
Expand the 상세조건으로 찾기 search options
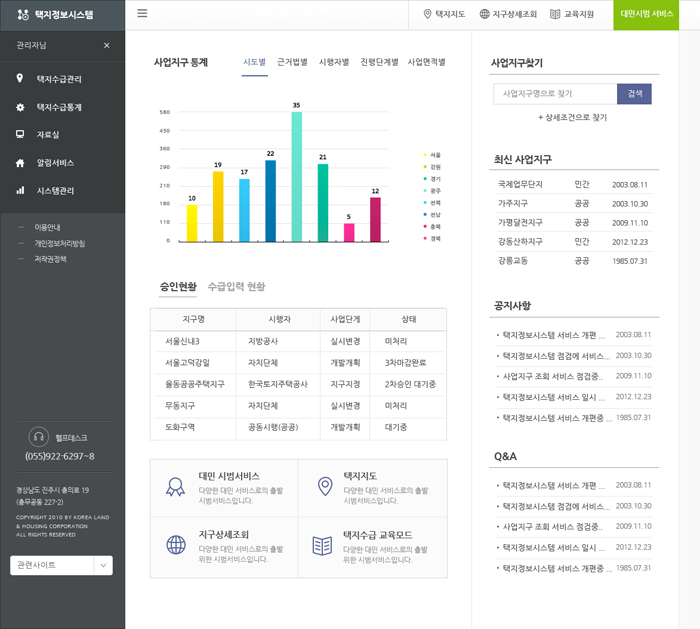(572, 117)
